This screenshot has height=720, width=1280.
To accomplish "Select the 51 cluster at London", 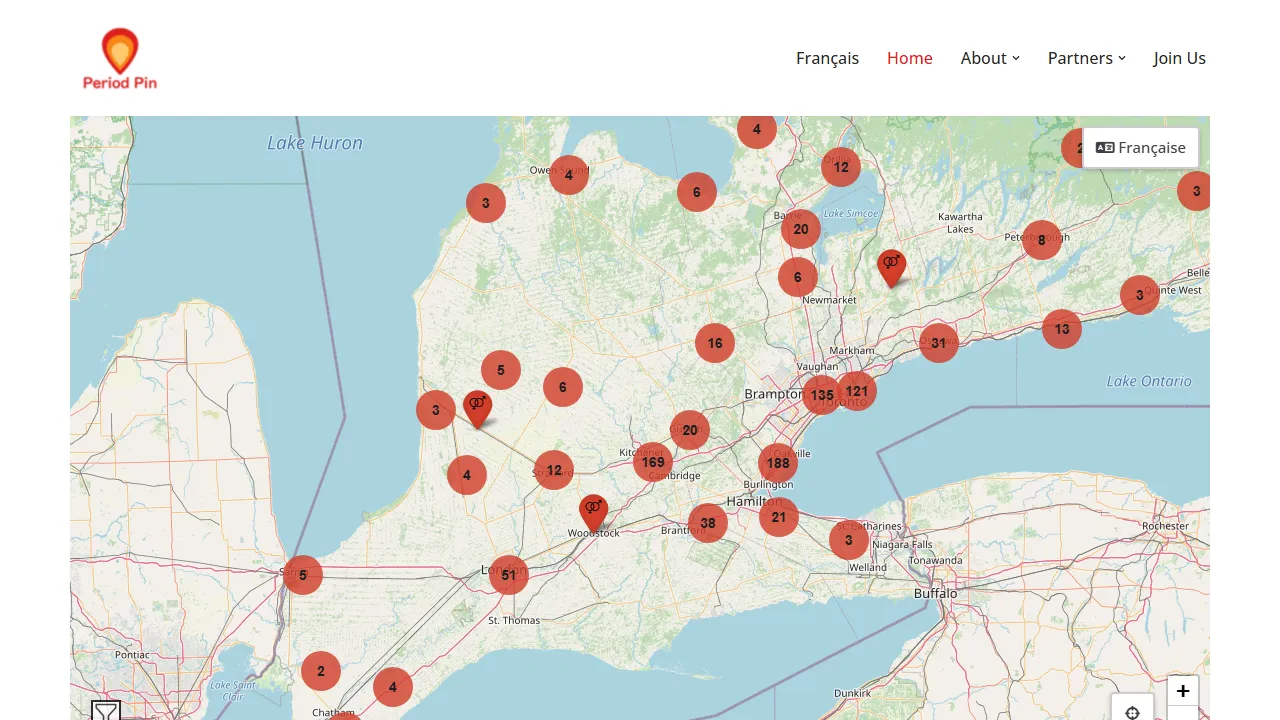I will point(508,575).
